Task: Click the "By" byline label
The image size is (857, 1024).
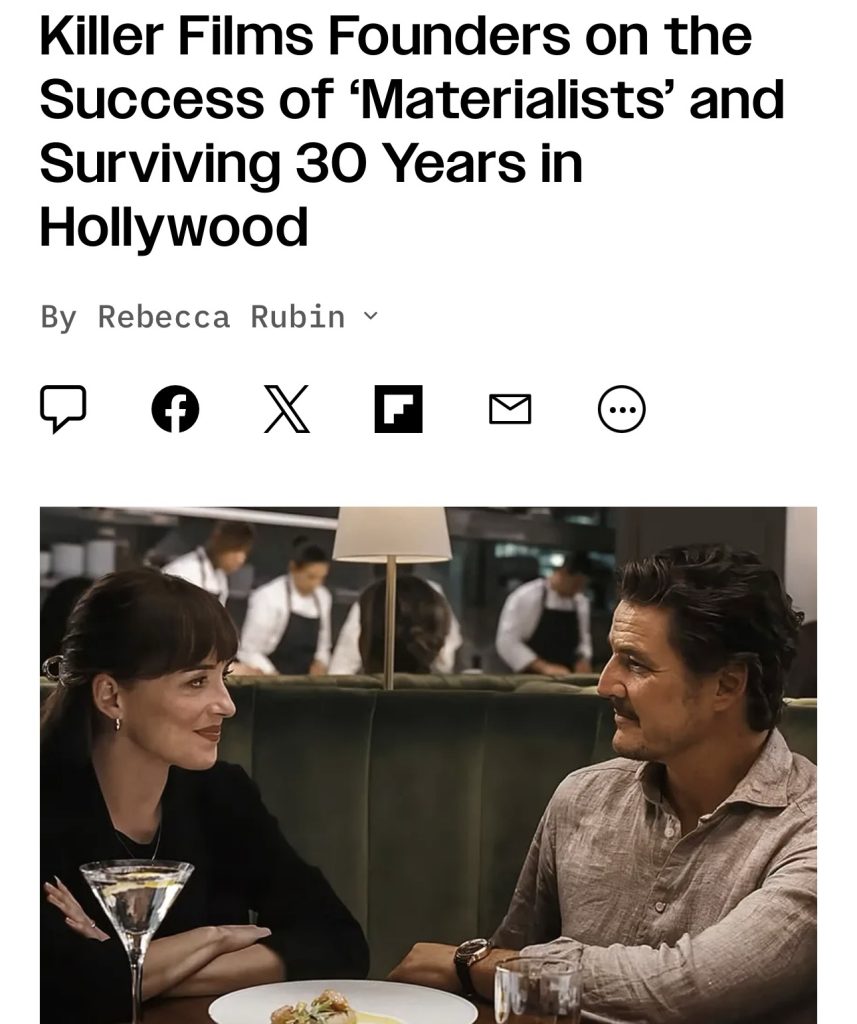Action: pos(58,317)
